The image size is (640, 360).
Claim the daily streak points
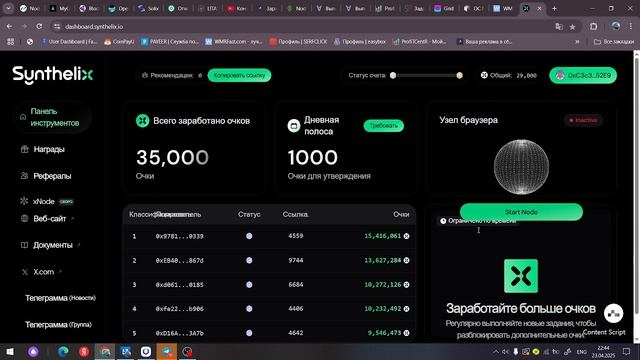[x=384, y=125]
